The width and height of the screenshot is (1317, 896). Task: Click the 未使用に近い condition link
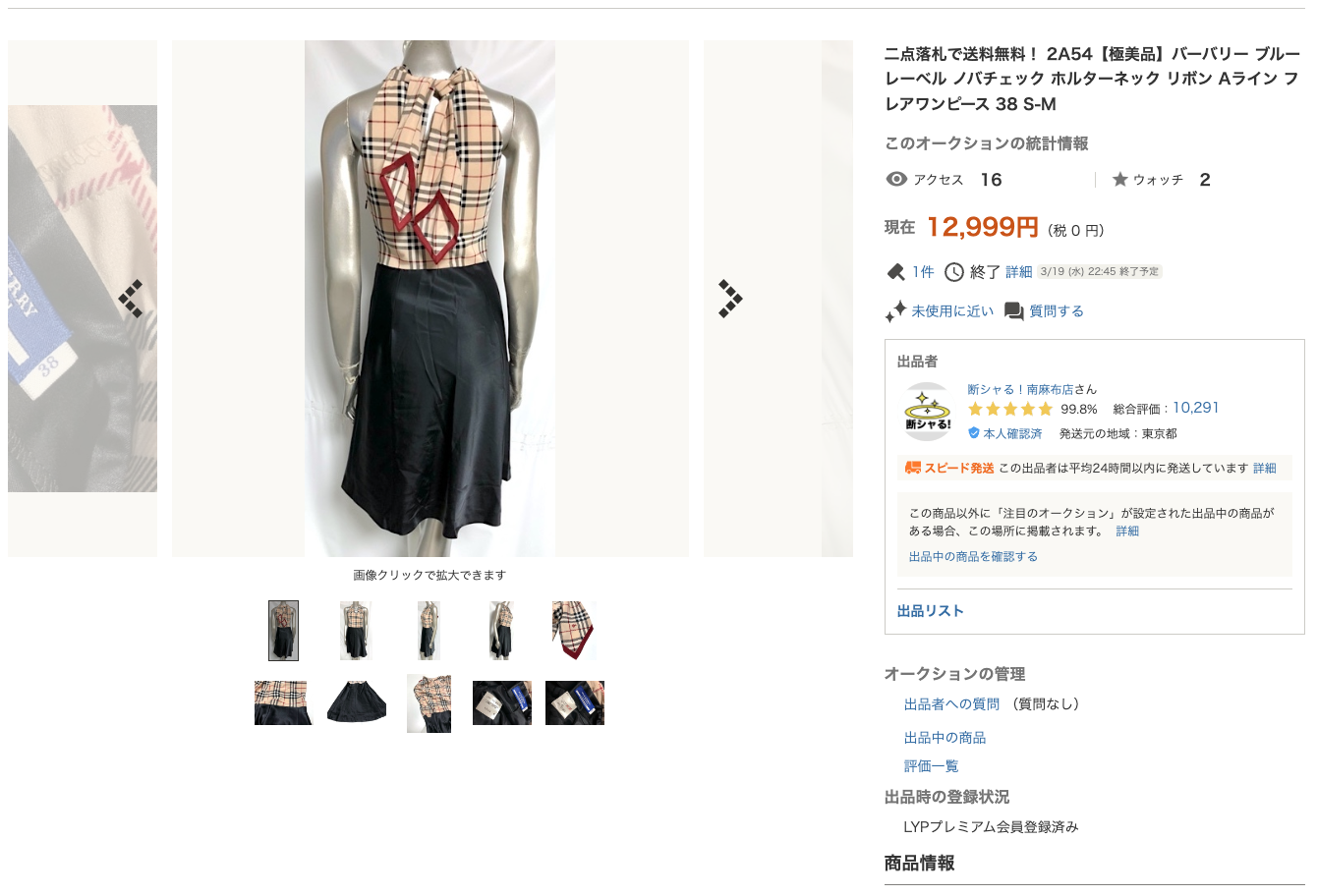952,311
